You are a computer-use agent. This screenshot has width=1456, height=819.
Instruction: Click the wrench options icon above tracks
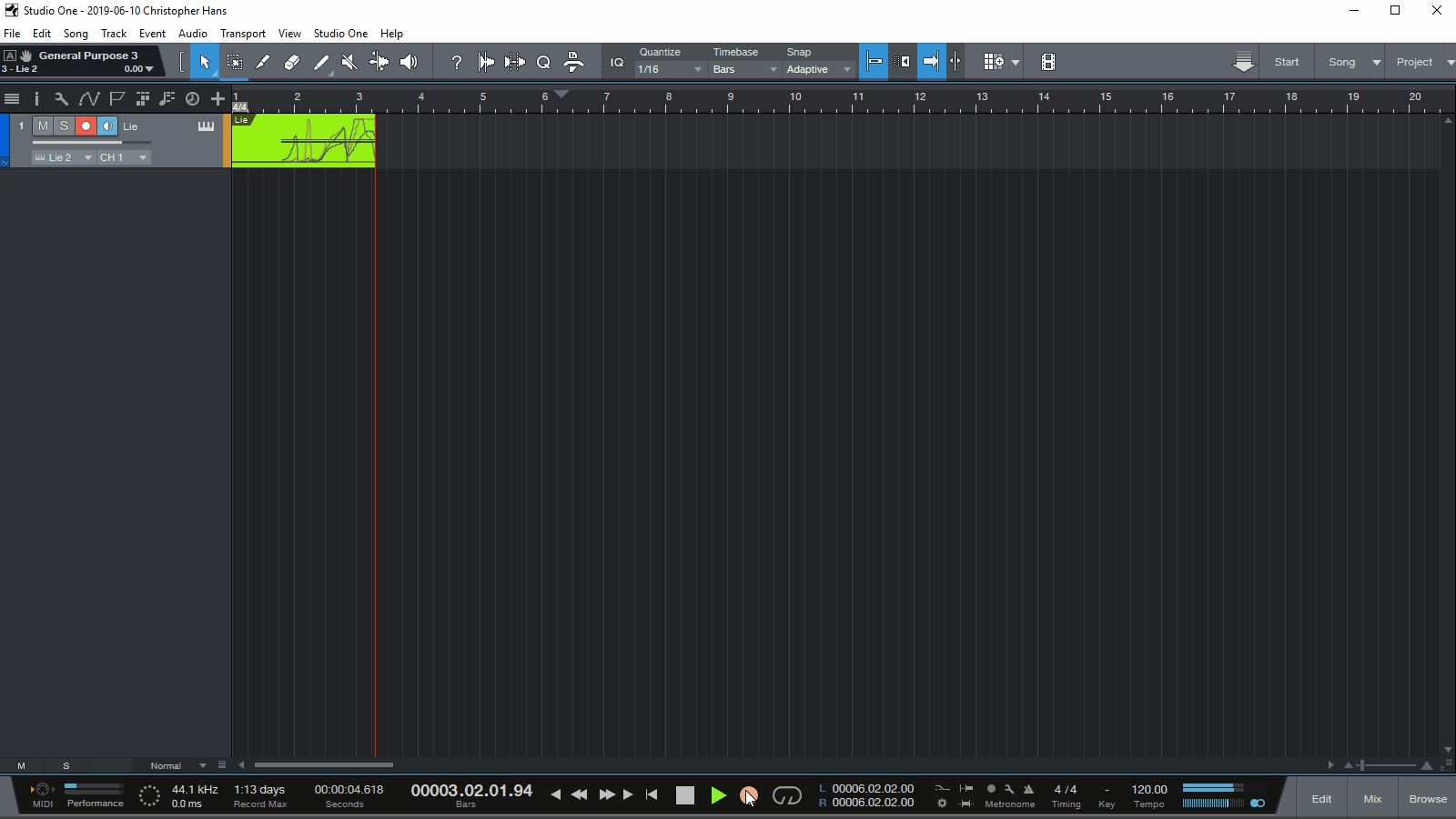click(x=61, y=98)
